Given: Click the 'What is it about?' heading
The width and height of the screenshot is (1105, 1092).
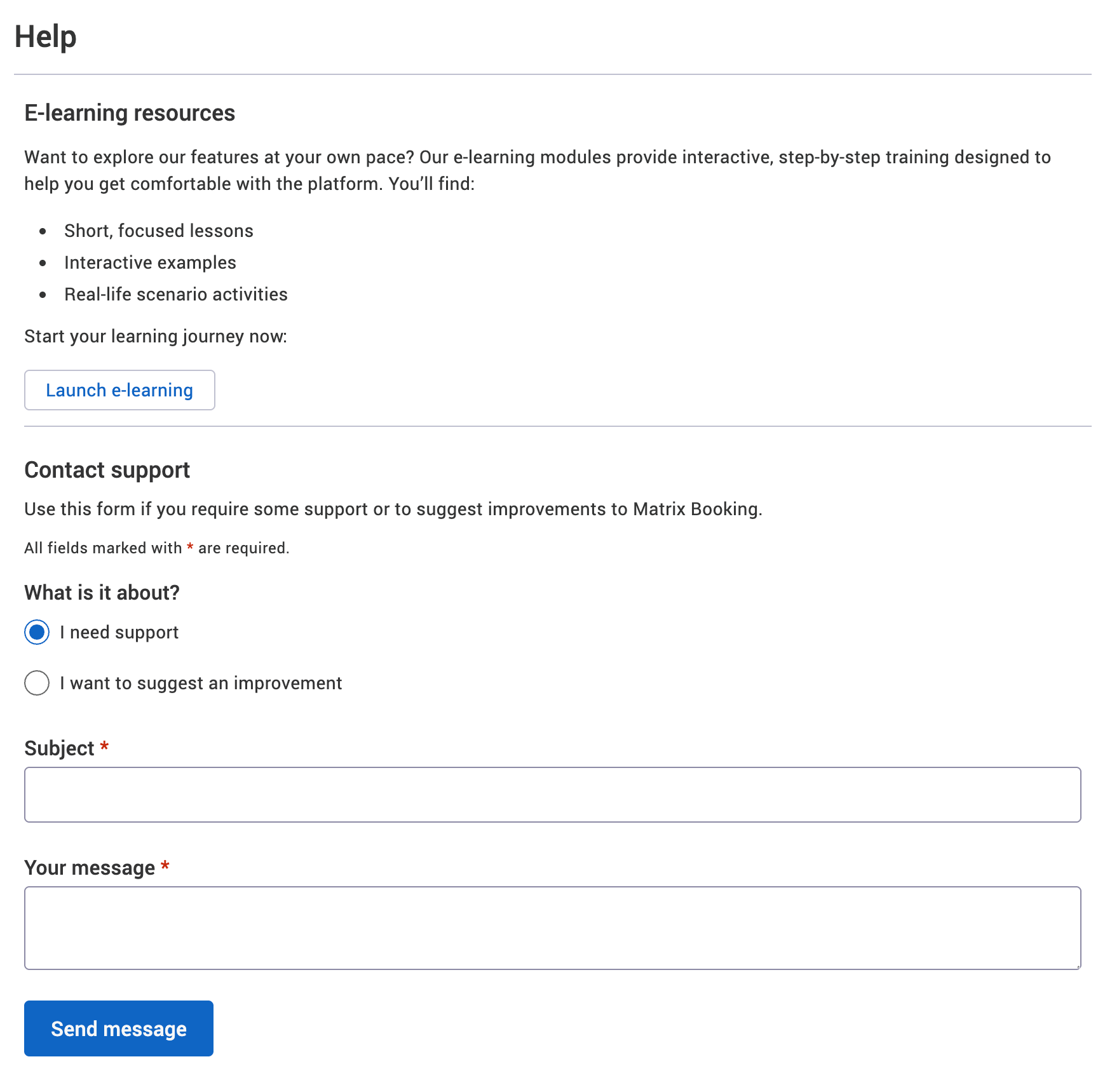Looking at the screenshot, I should (x=102, y=593).
